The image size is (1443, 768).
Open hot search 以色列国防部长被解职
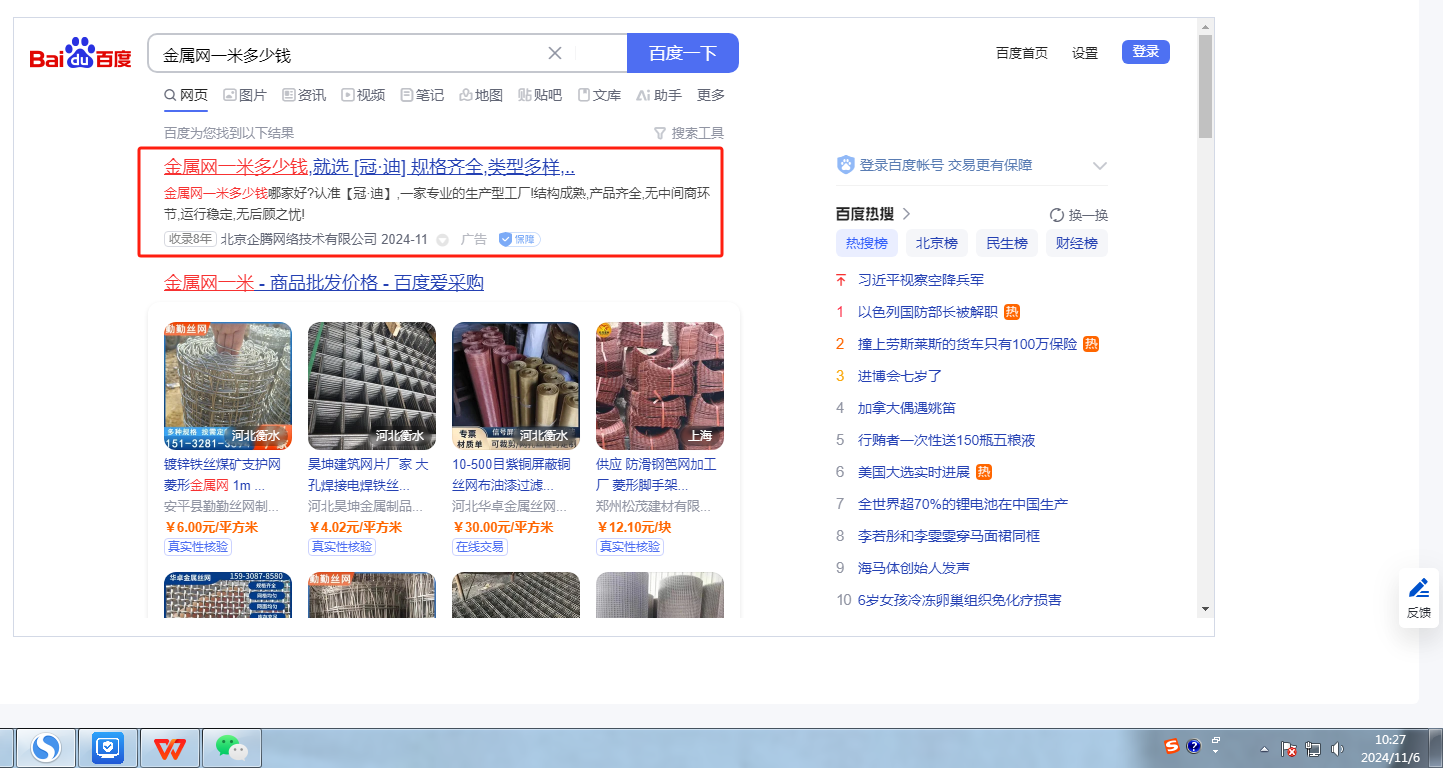(928, 312)
